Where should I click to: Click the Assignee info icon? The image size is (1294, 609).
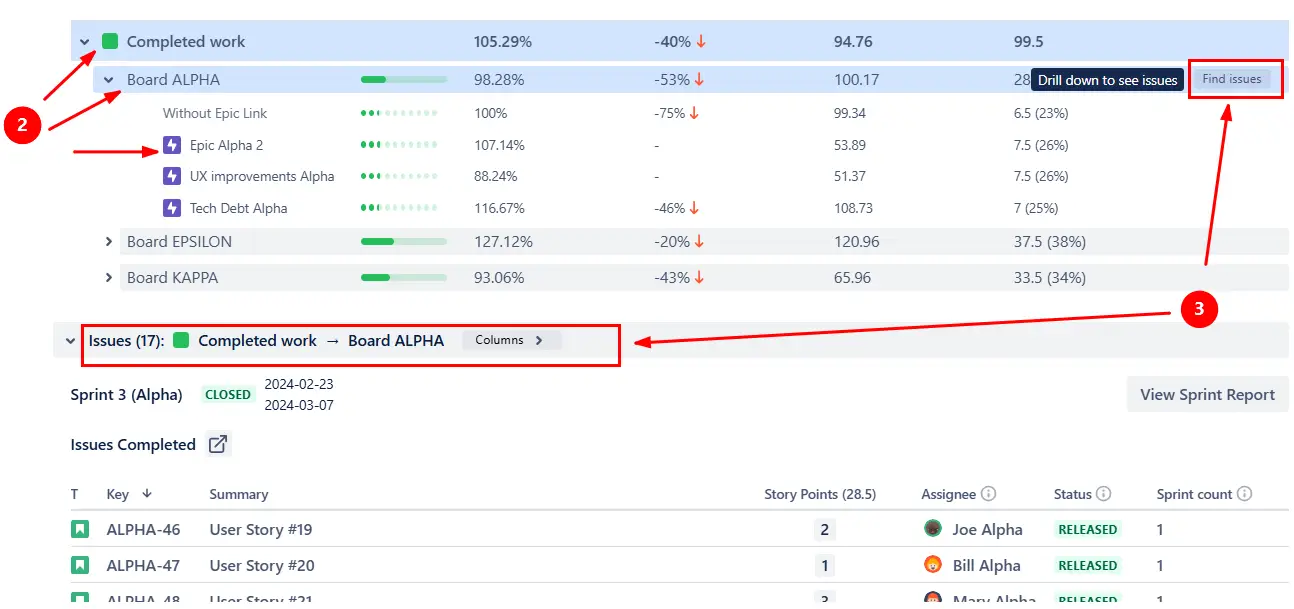click(989, 494)
